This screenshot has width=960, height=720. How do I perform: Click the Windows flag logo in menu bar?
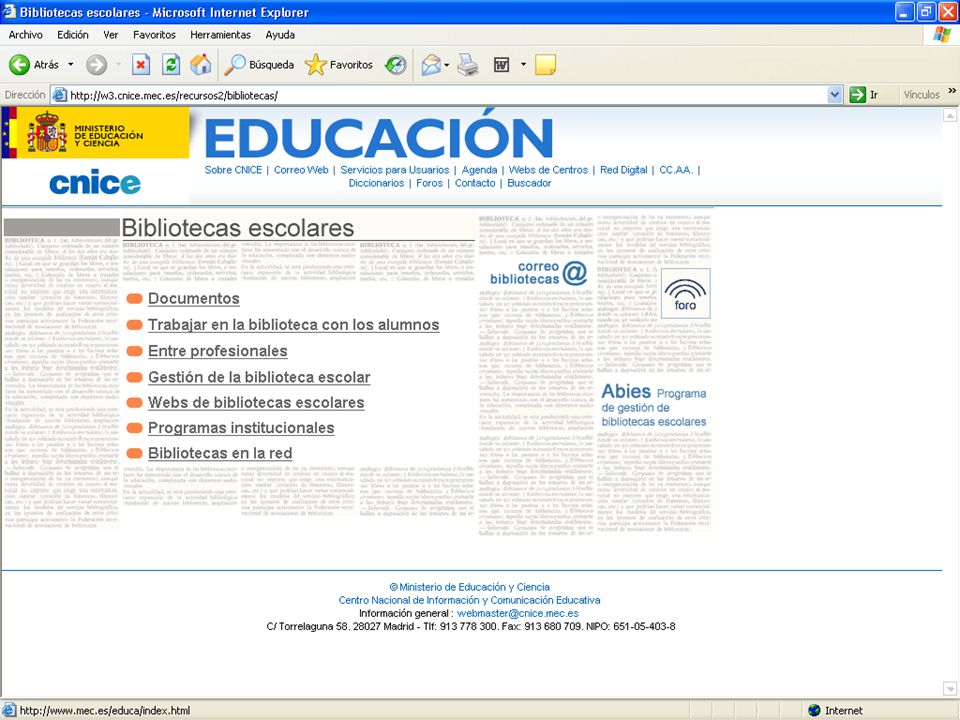942,35
